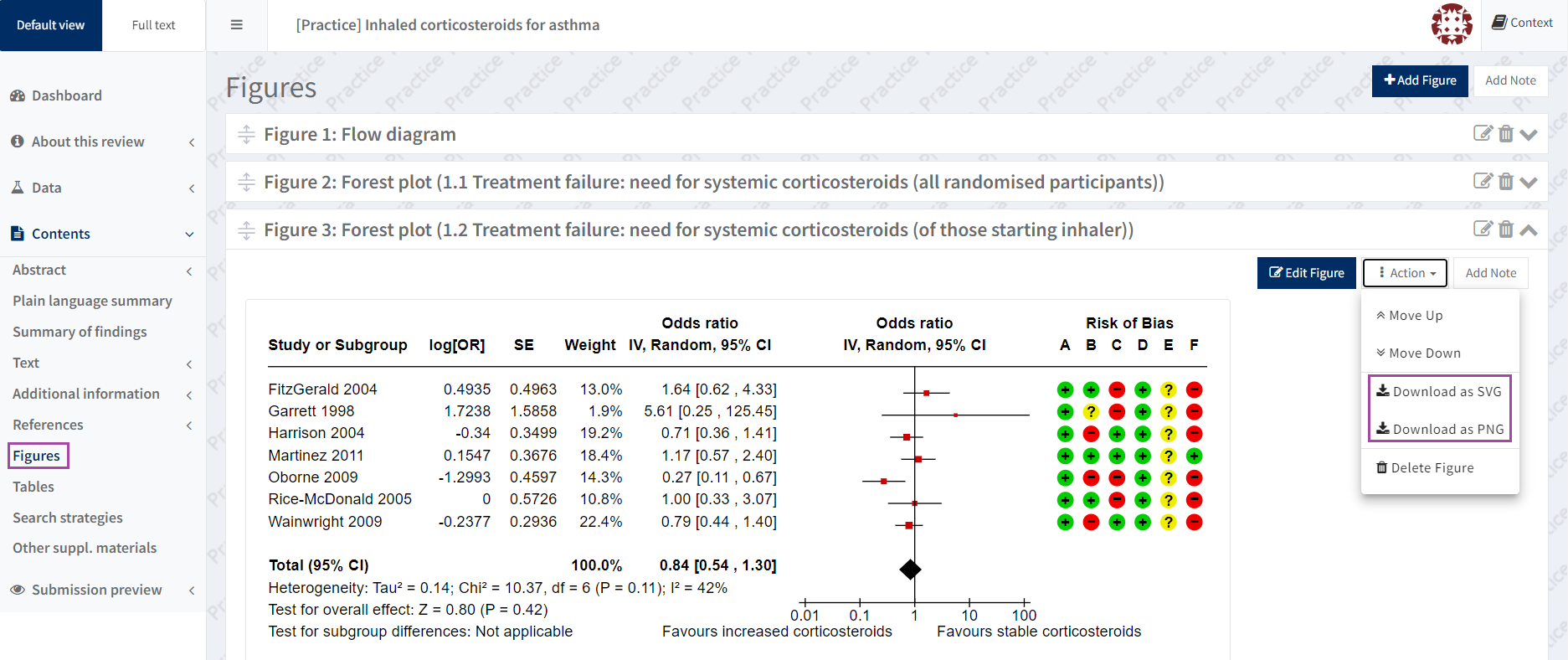Click the Add Figure button

[x=1420, y=80]
